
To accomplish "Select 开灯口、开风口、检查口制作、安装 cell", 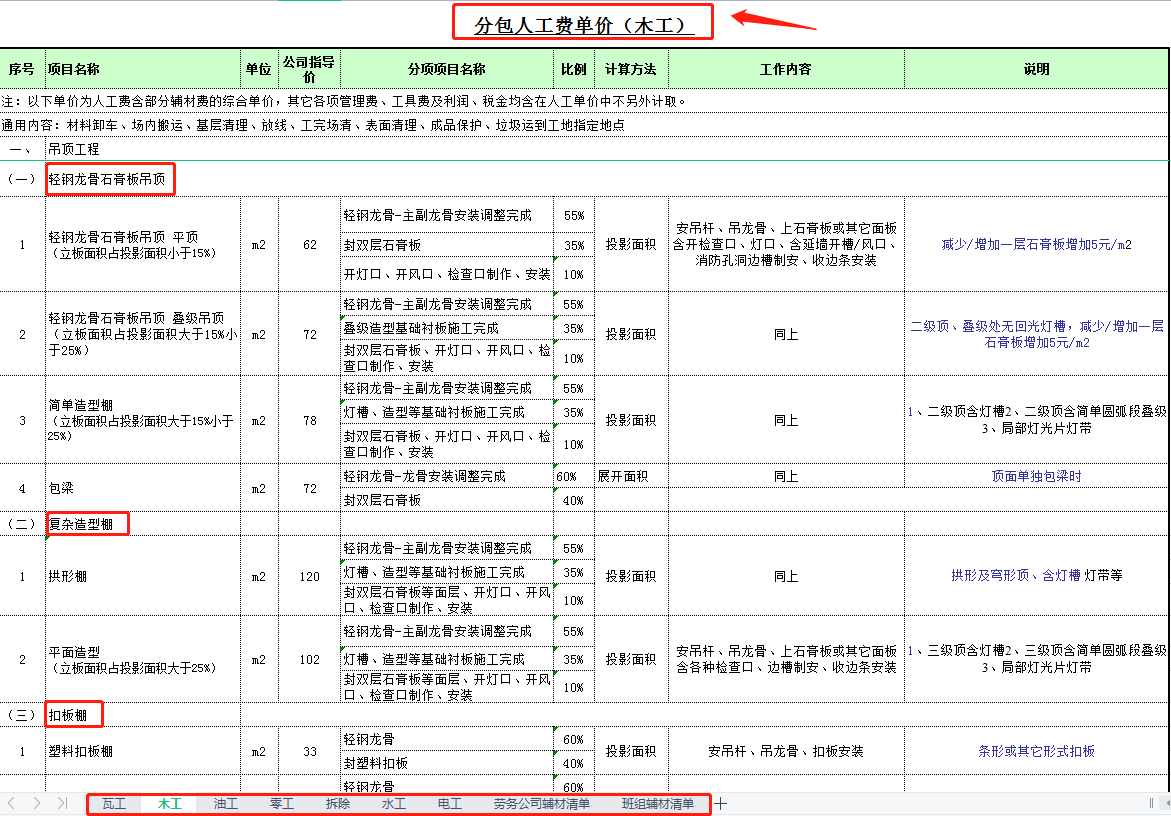I will point(447,274).
